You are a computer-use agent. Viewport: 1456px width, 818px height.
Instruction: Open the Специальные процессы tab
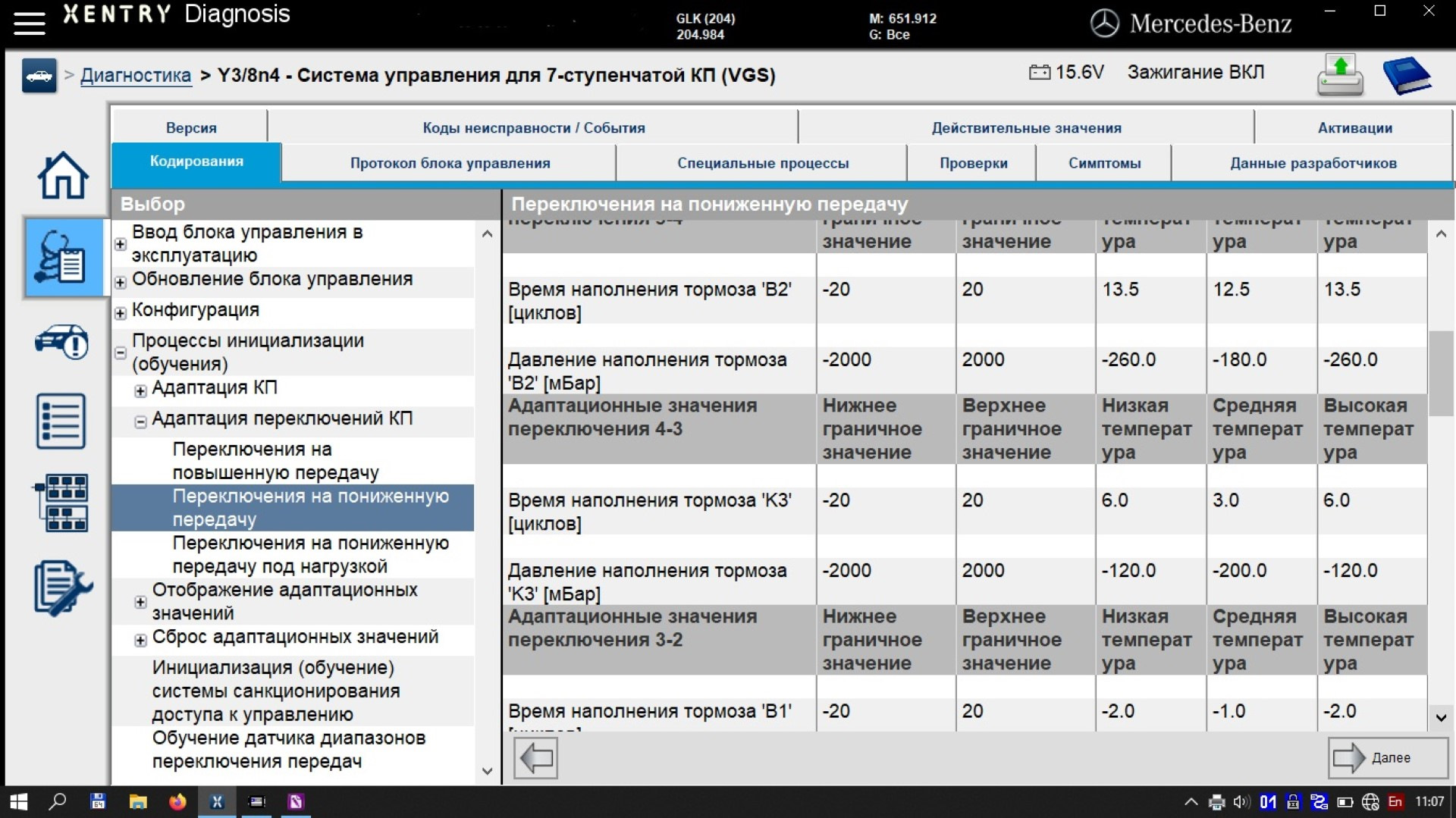[x=763, y=163]
